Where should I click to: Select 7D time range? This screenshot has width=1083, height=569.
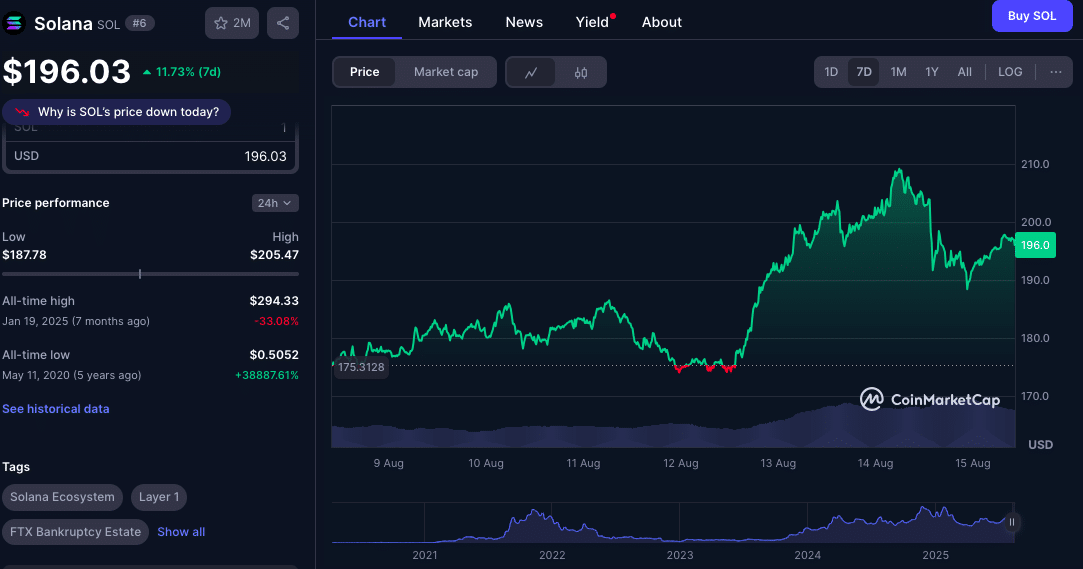(x=863, y=72)
